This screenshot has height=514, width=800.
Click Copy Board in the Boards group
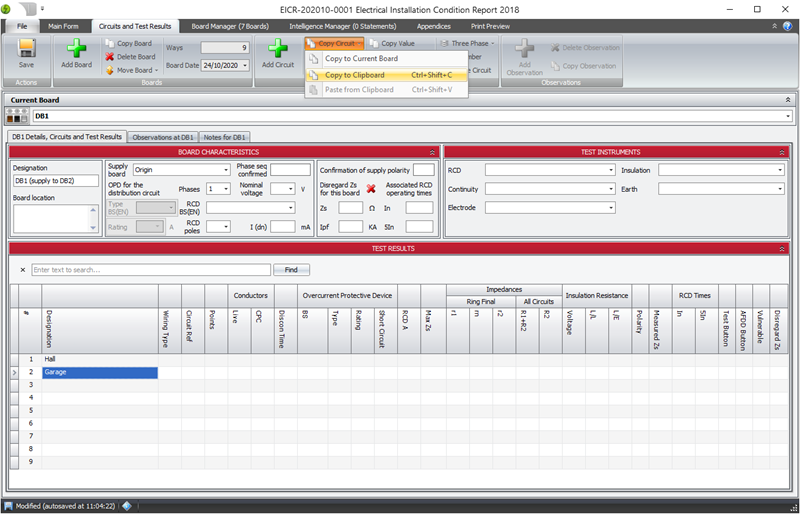click(x=129, y=43)
